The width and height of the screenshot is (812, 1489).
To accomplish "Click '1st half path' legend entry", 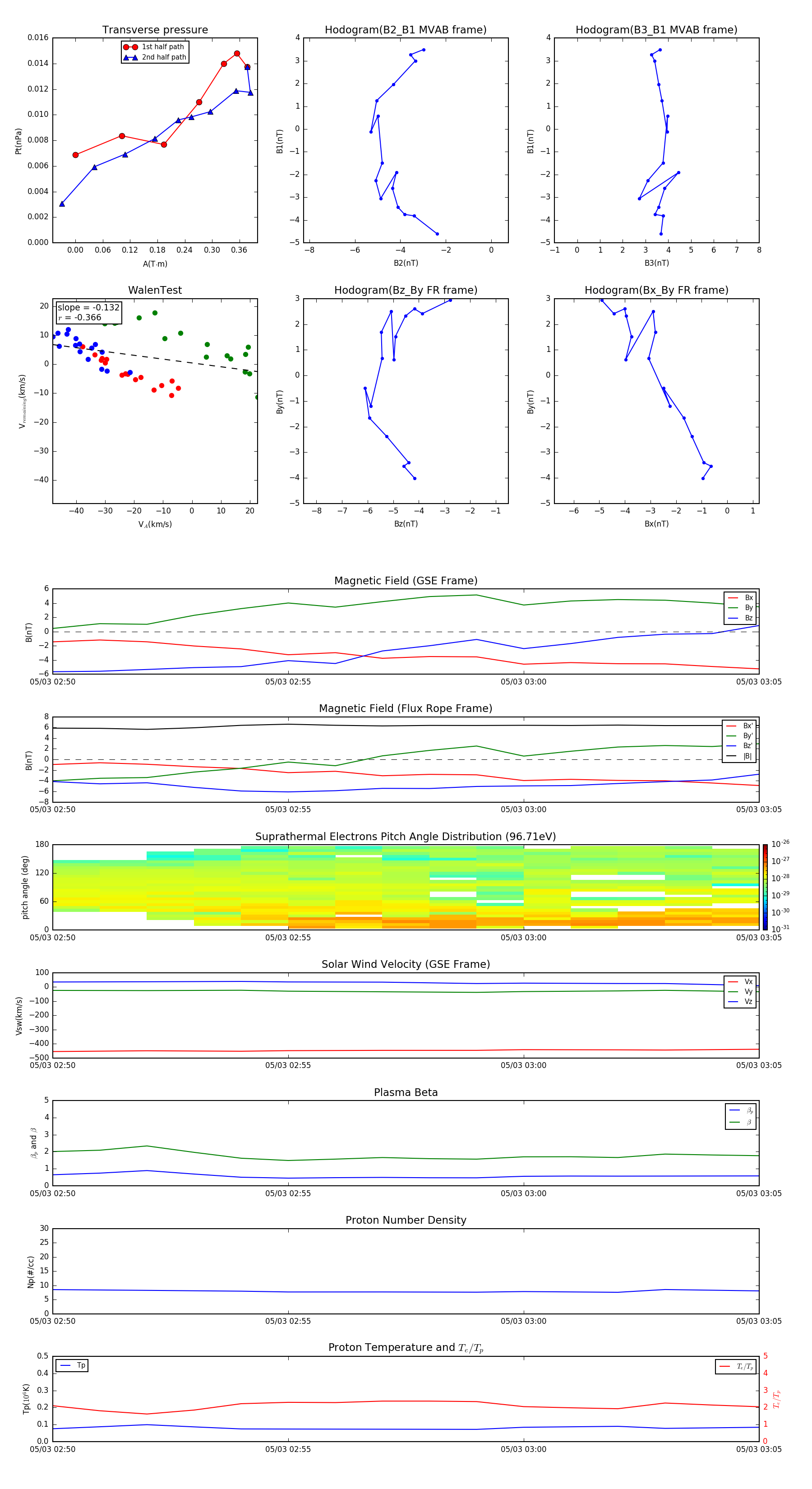I will click(154, 47).
